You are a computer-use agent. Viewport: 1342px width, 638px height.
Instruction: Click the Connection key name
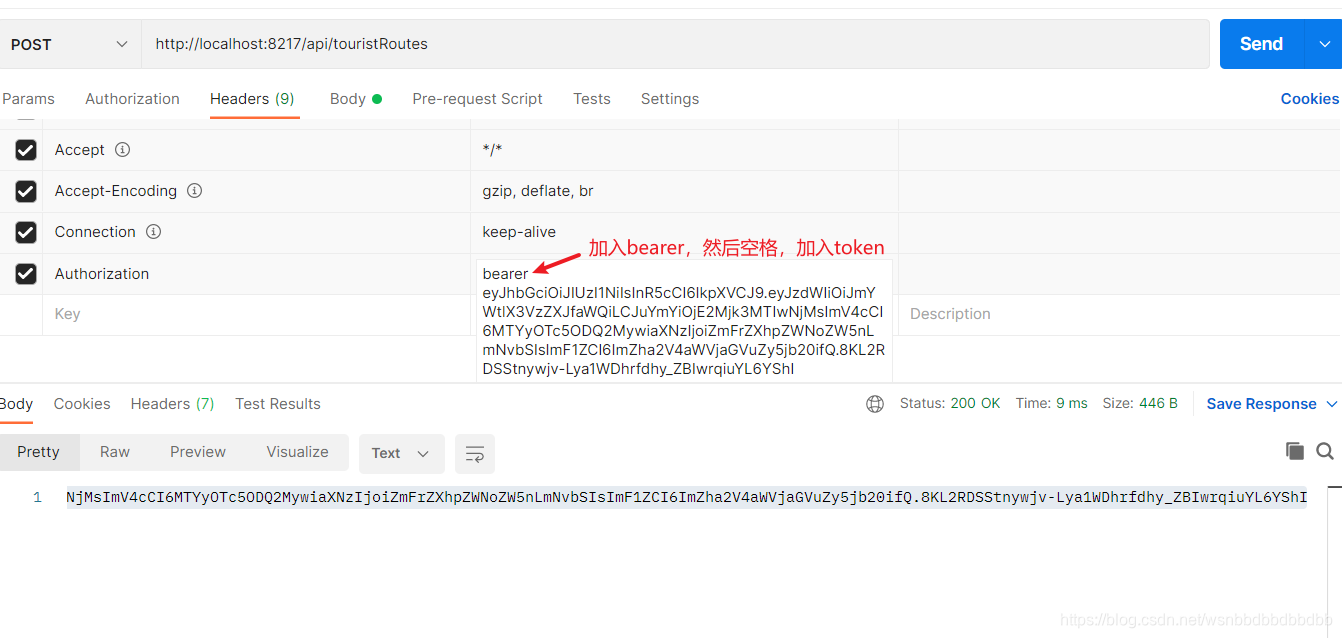click(95, 232)
